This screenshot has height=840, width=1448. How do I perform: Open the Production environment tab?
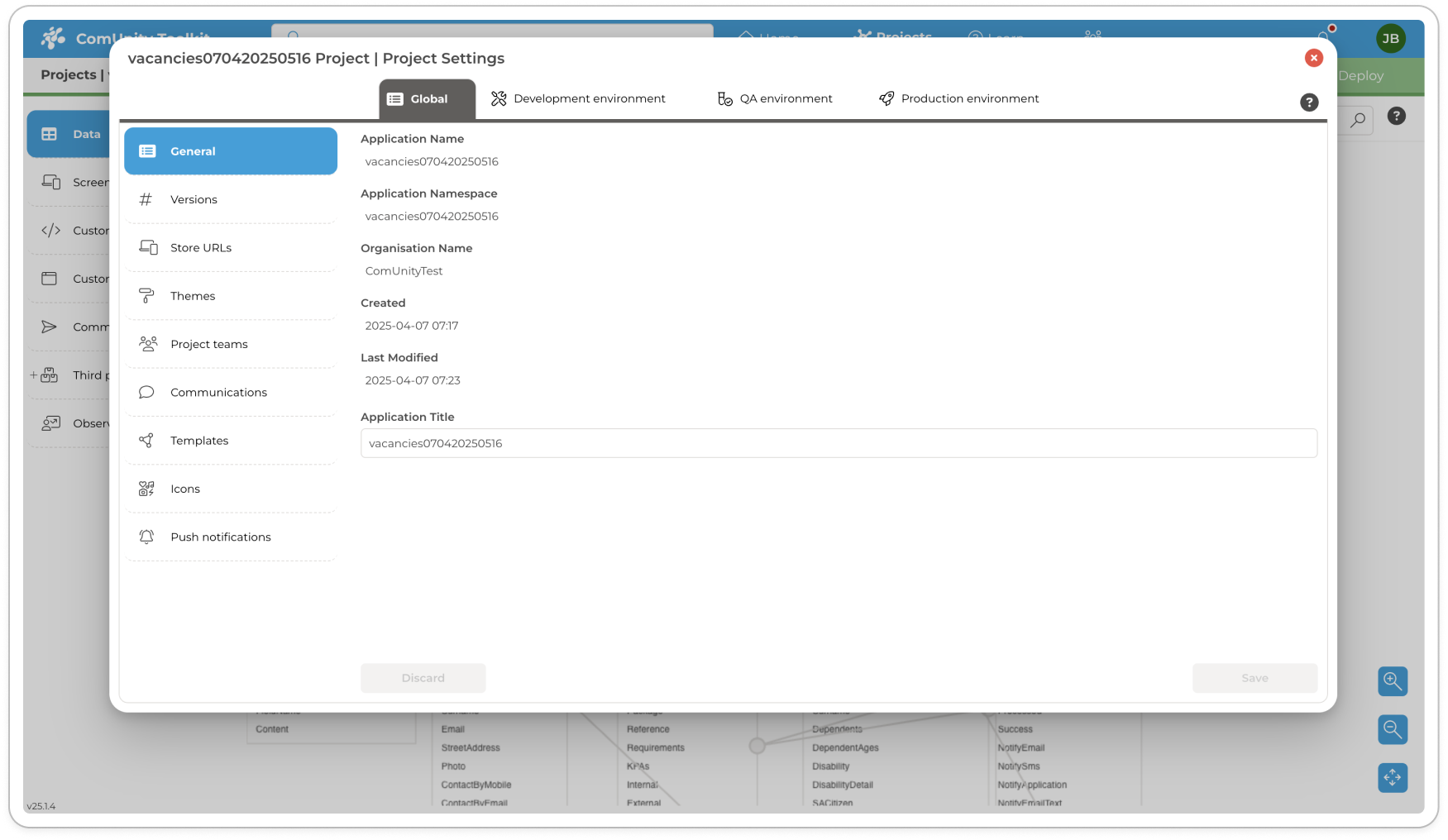pos(958,98)
